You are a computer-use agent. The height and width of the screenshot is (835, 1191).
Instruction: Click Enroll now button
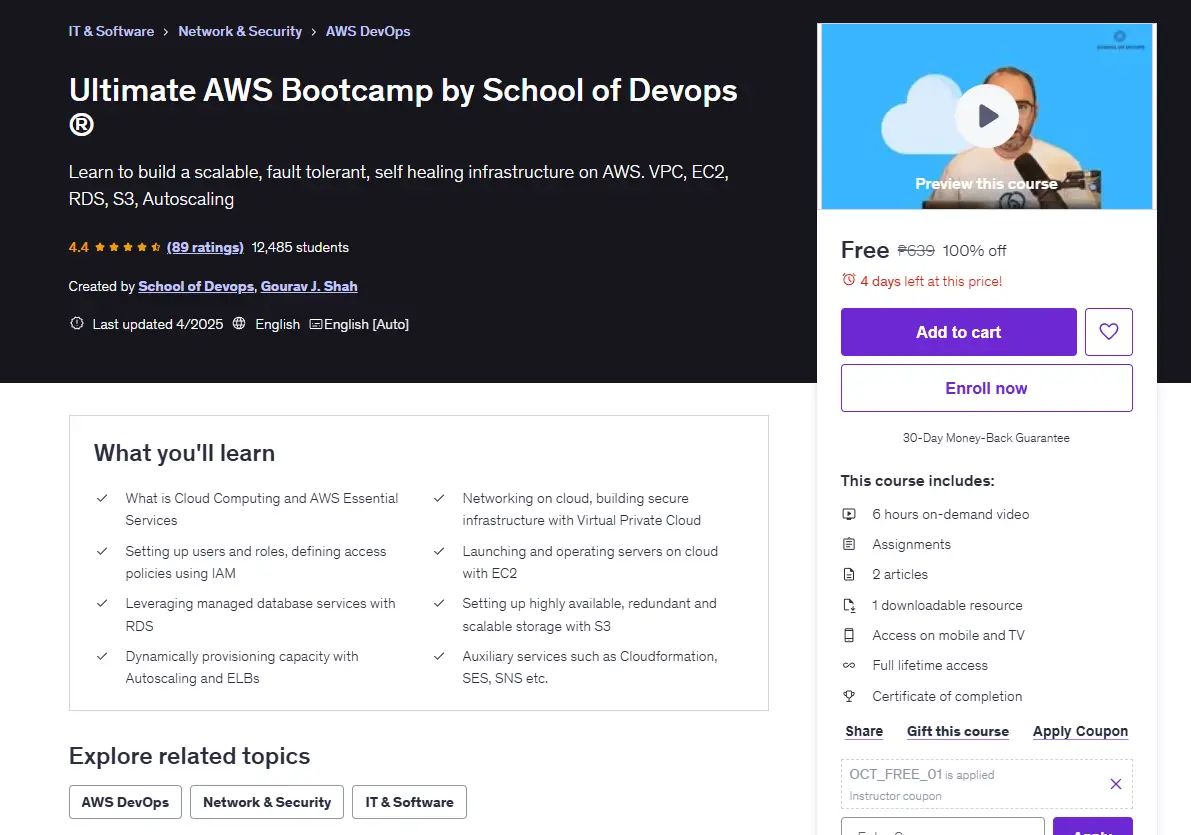[987, 388]
